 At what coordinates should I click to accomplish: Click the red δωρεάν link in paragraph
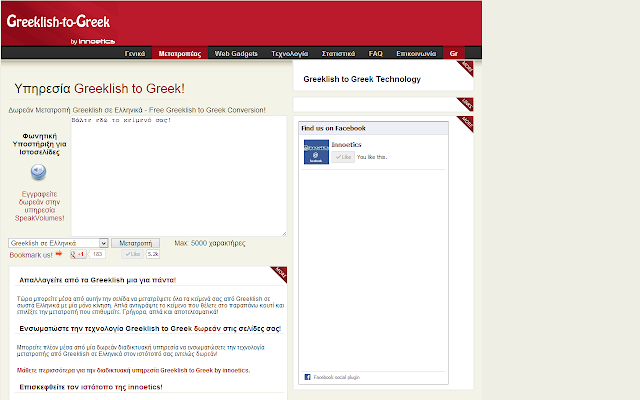207,354
